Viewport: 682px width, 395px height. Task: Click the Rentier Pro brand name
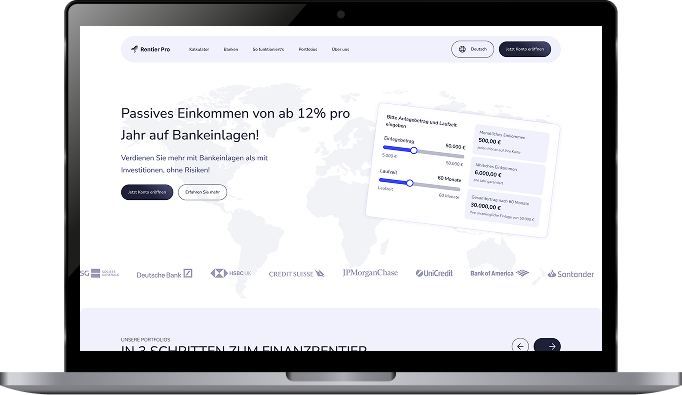click(x=155, y=49)
